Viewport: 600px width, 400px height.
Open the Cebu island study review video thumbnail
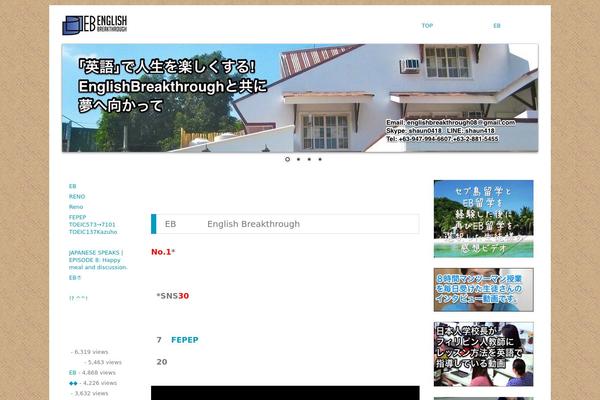click(484, 219)
